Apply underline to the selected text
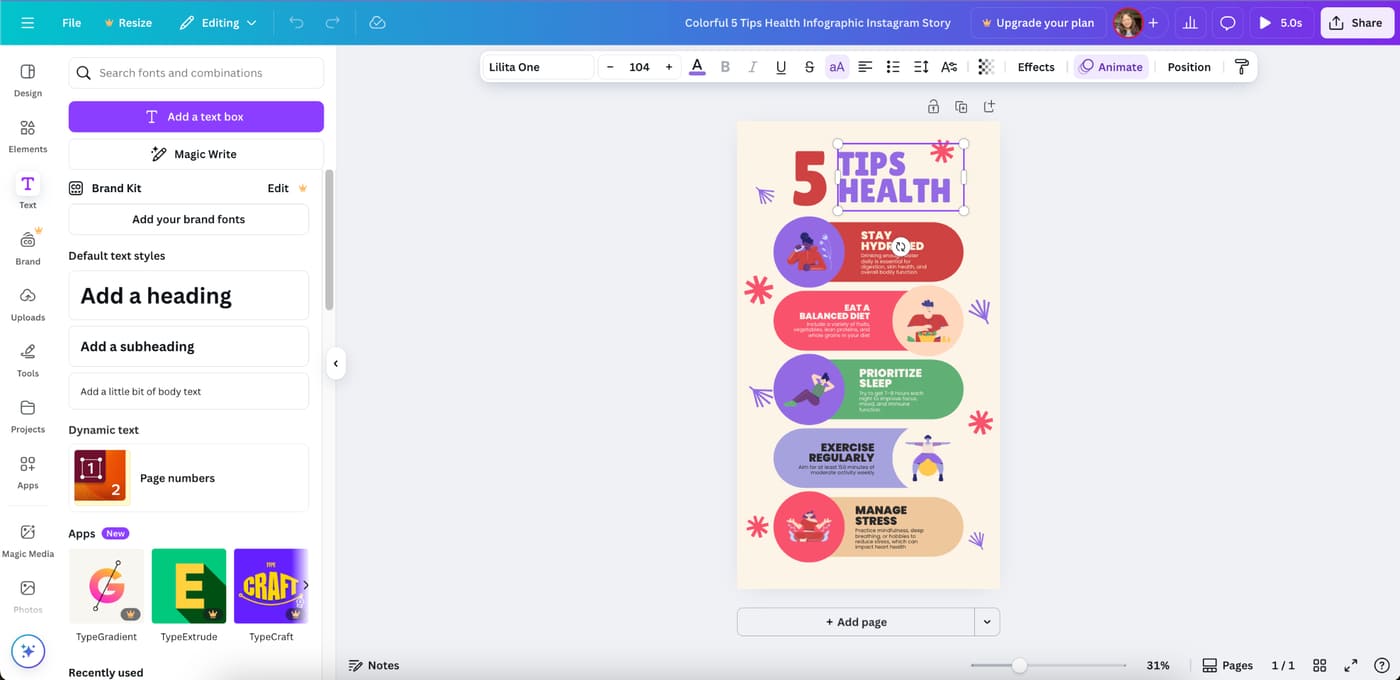1400x680 pixels. [x=781, y=66]
